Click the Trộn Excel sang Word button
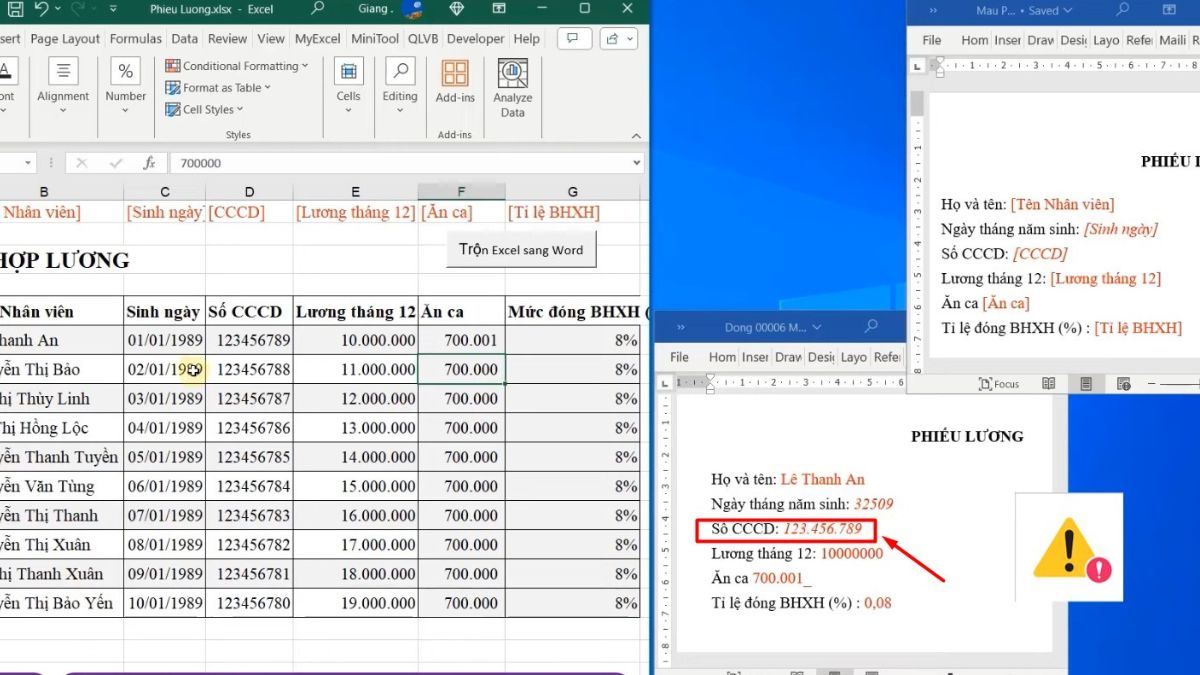Screen dimensions: 1200x675 click(521, 250)
